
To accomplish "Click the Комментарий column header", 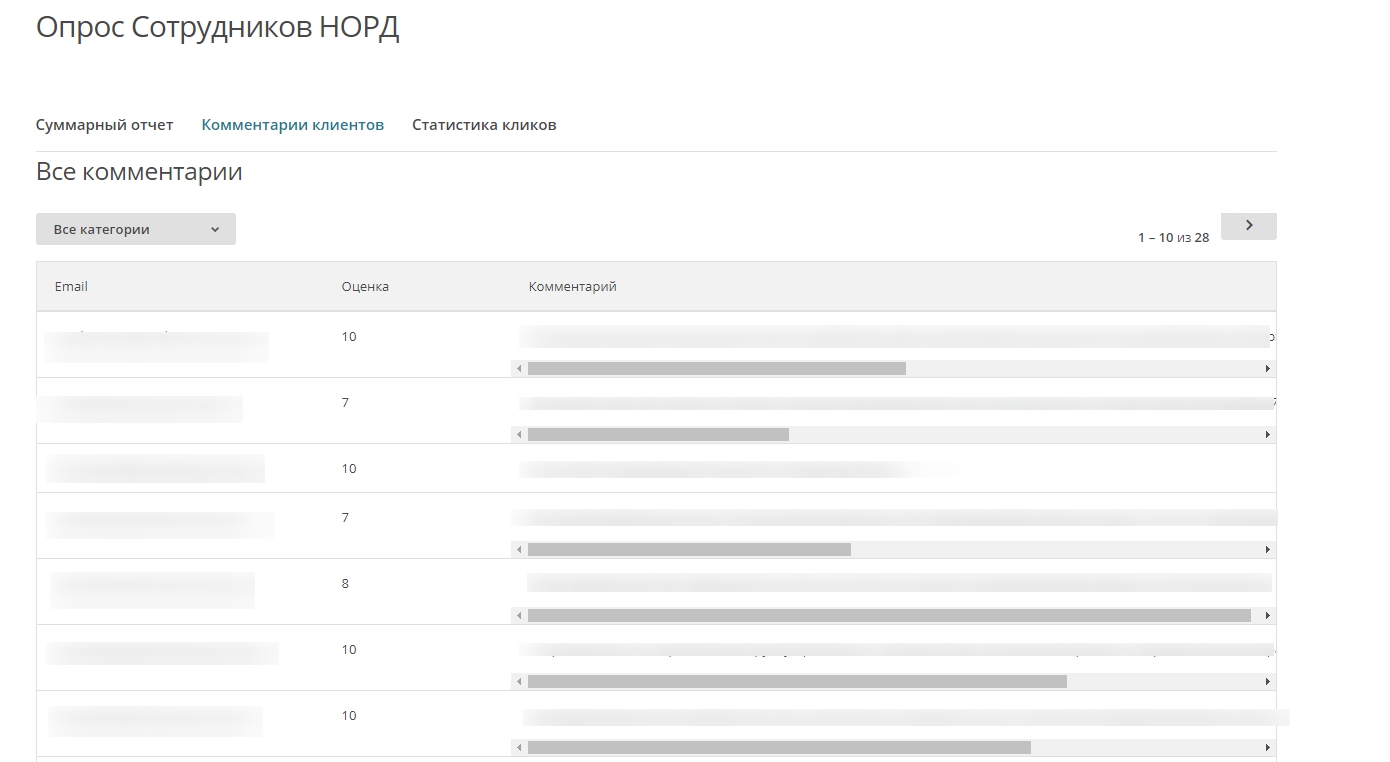I will pos(572,286).
